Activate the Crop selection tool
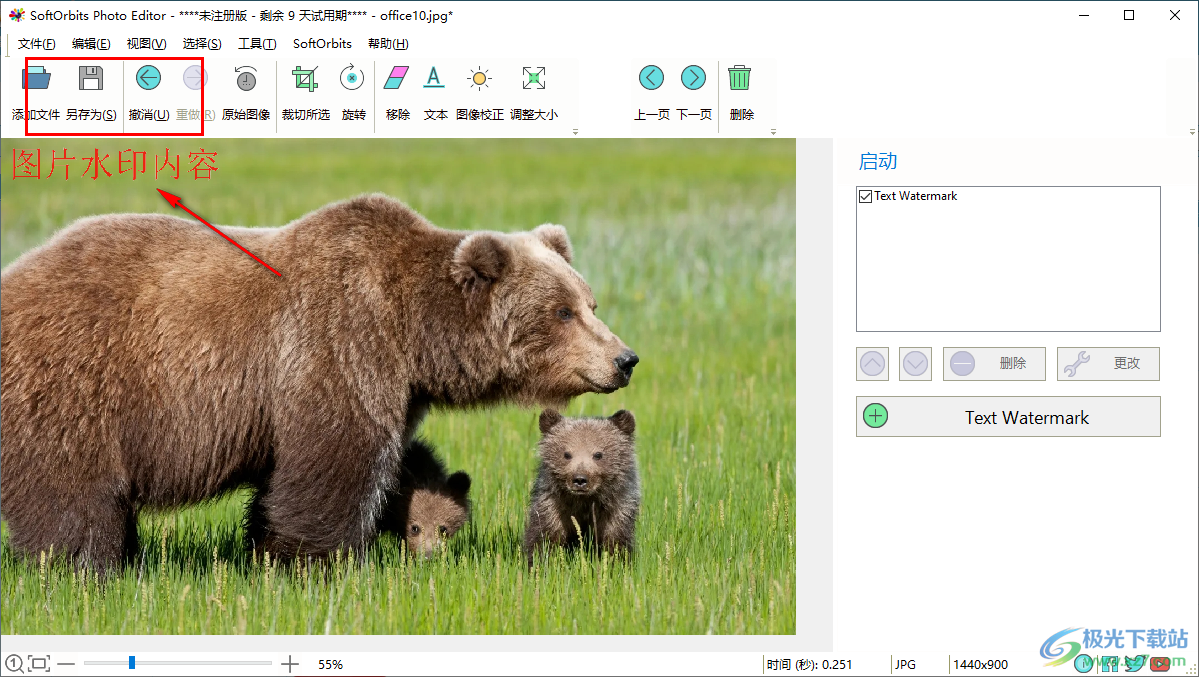 (304, 77)
